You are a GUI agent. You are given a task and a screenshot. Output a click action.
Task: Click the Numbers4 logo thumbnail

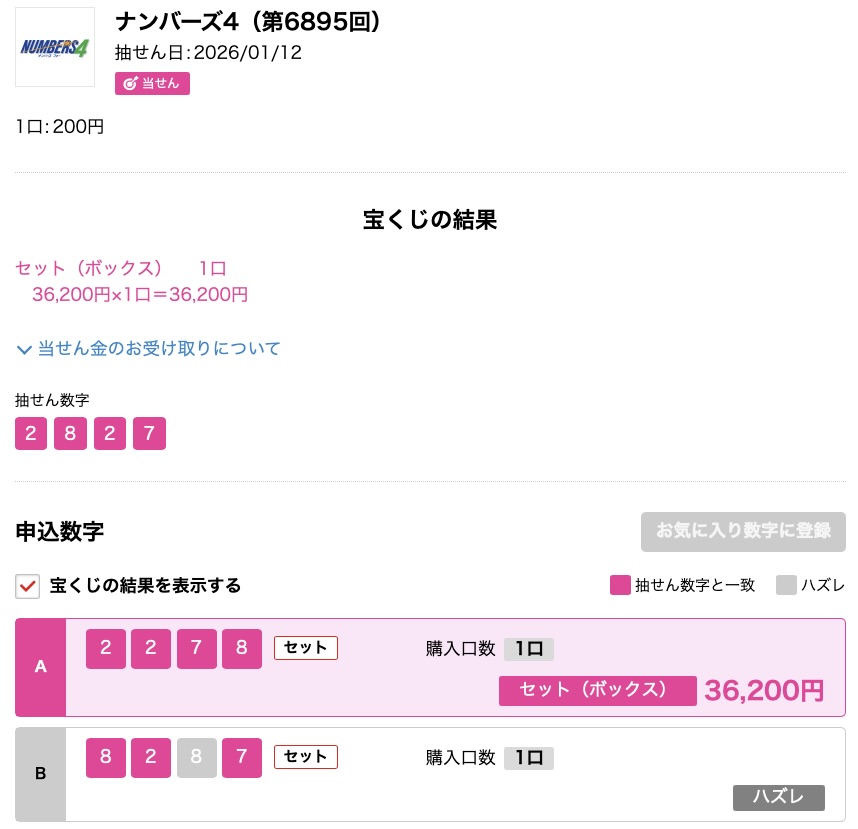tap(55, 47)
